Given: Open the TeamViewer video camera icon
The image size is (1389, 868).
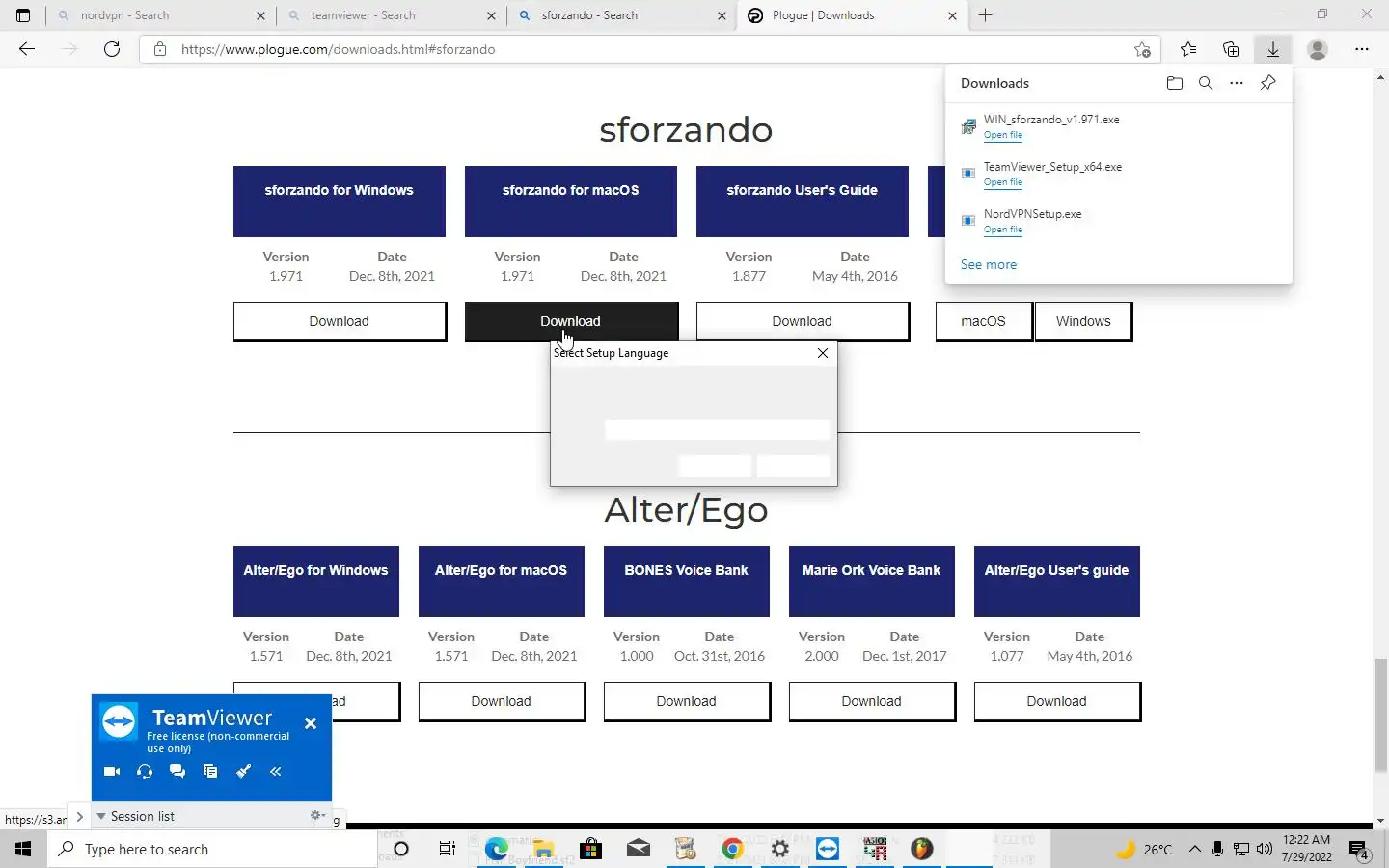Looking at the screenshot, I should [x=112, y=772].
